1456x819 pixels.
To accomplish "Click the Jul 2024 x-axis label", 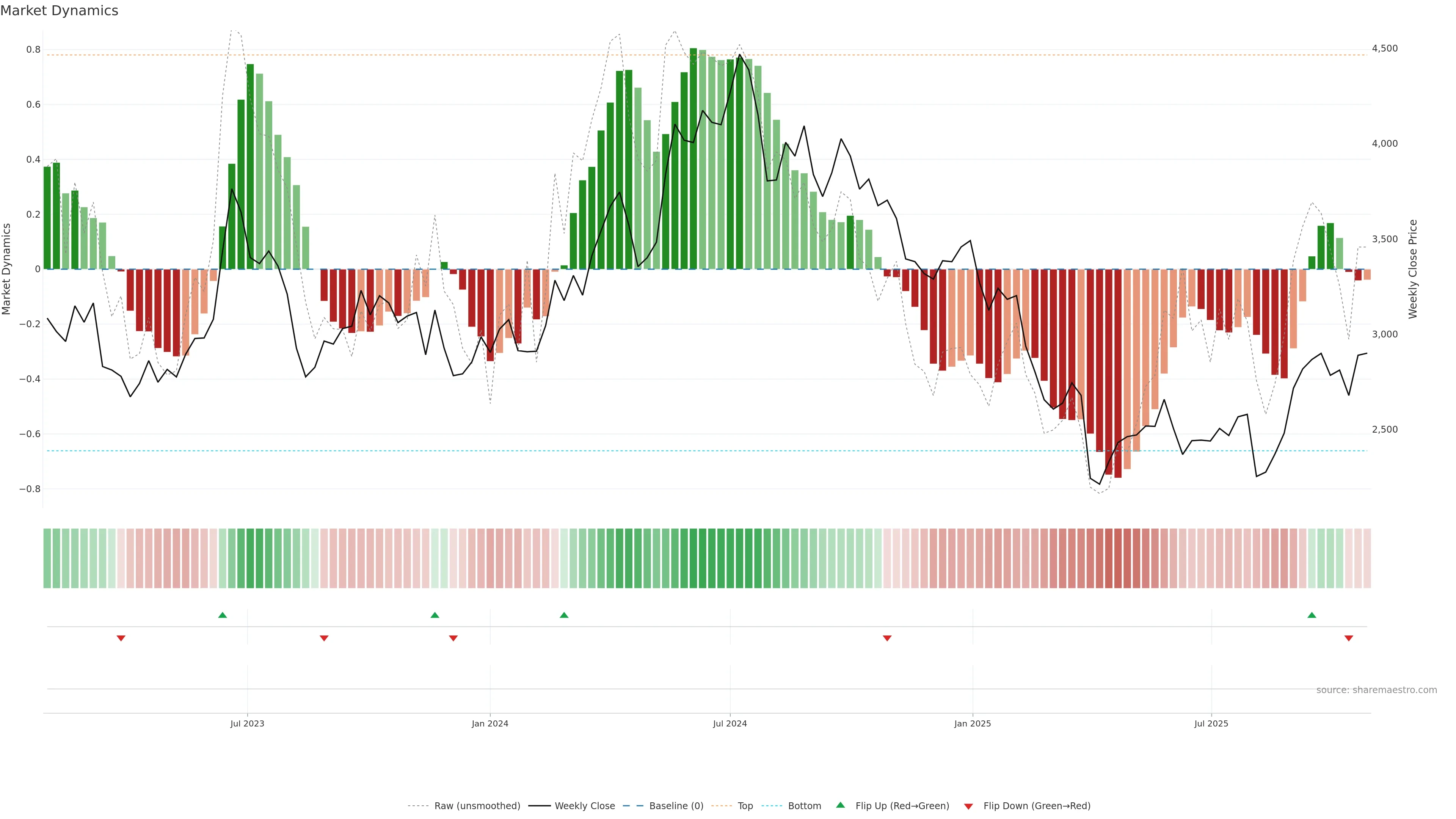I will pos(730,723).
